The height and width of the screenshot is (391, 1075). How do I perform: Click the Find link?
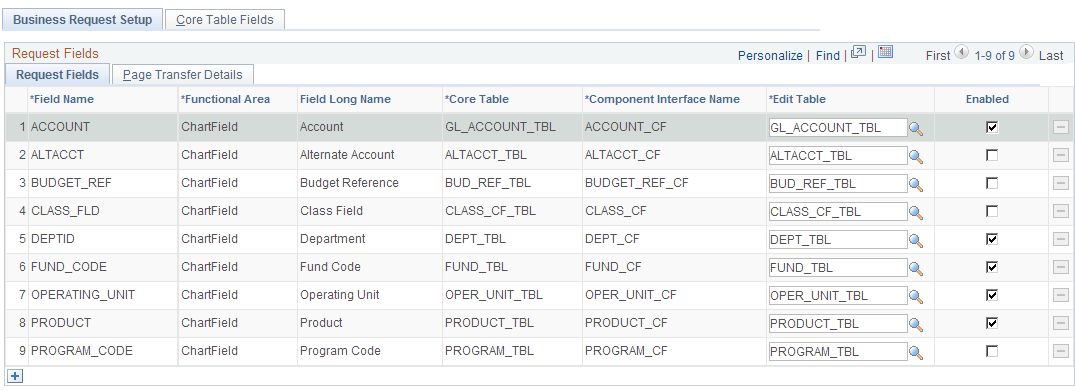pos(828,56)
